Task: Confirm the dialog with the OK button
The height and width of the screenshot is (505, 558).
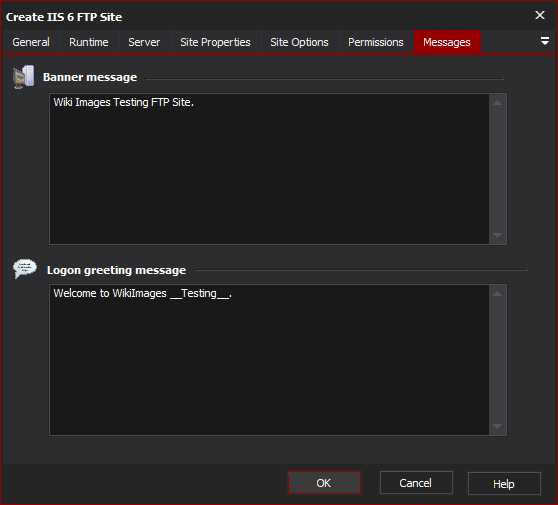Action: click(324, 483)
